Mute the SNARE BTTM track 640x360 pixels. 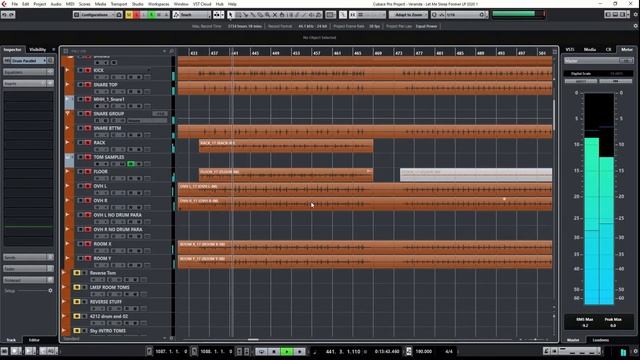pyautogui.click(x=81, y=129)
